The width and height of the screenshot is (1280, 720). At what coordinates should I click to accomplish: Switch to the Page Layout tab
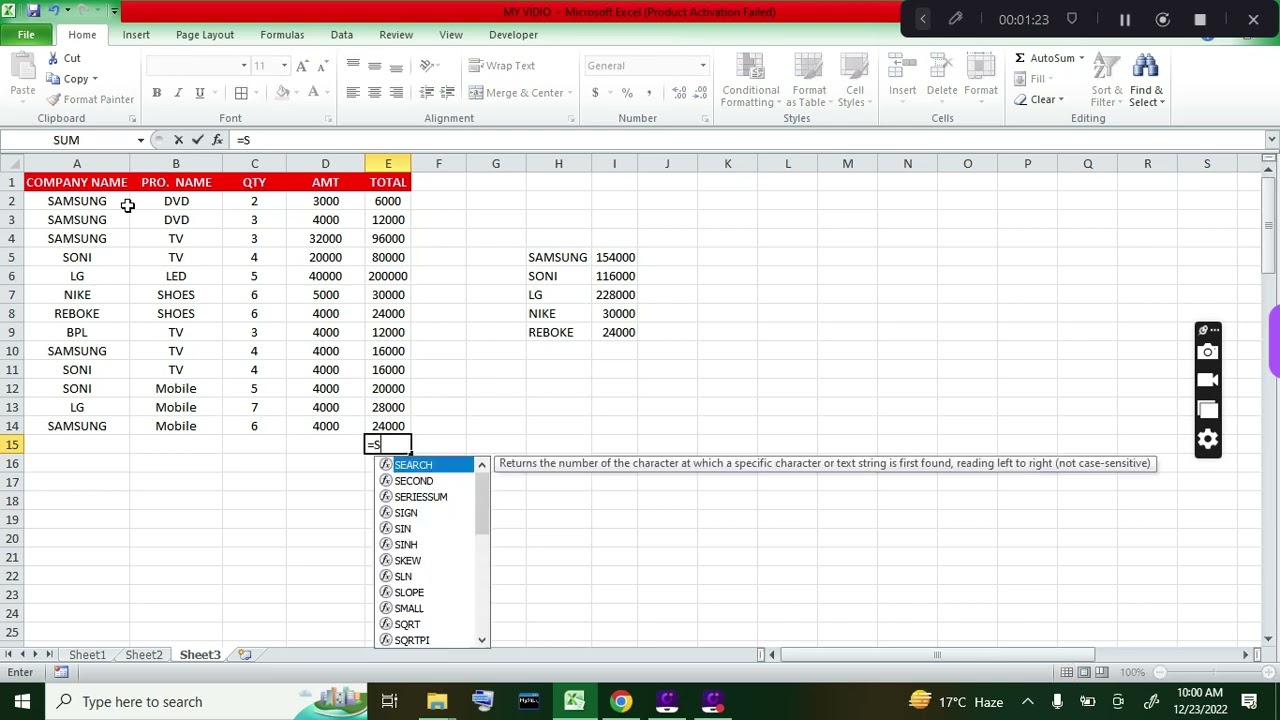[x=205, y=34]
